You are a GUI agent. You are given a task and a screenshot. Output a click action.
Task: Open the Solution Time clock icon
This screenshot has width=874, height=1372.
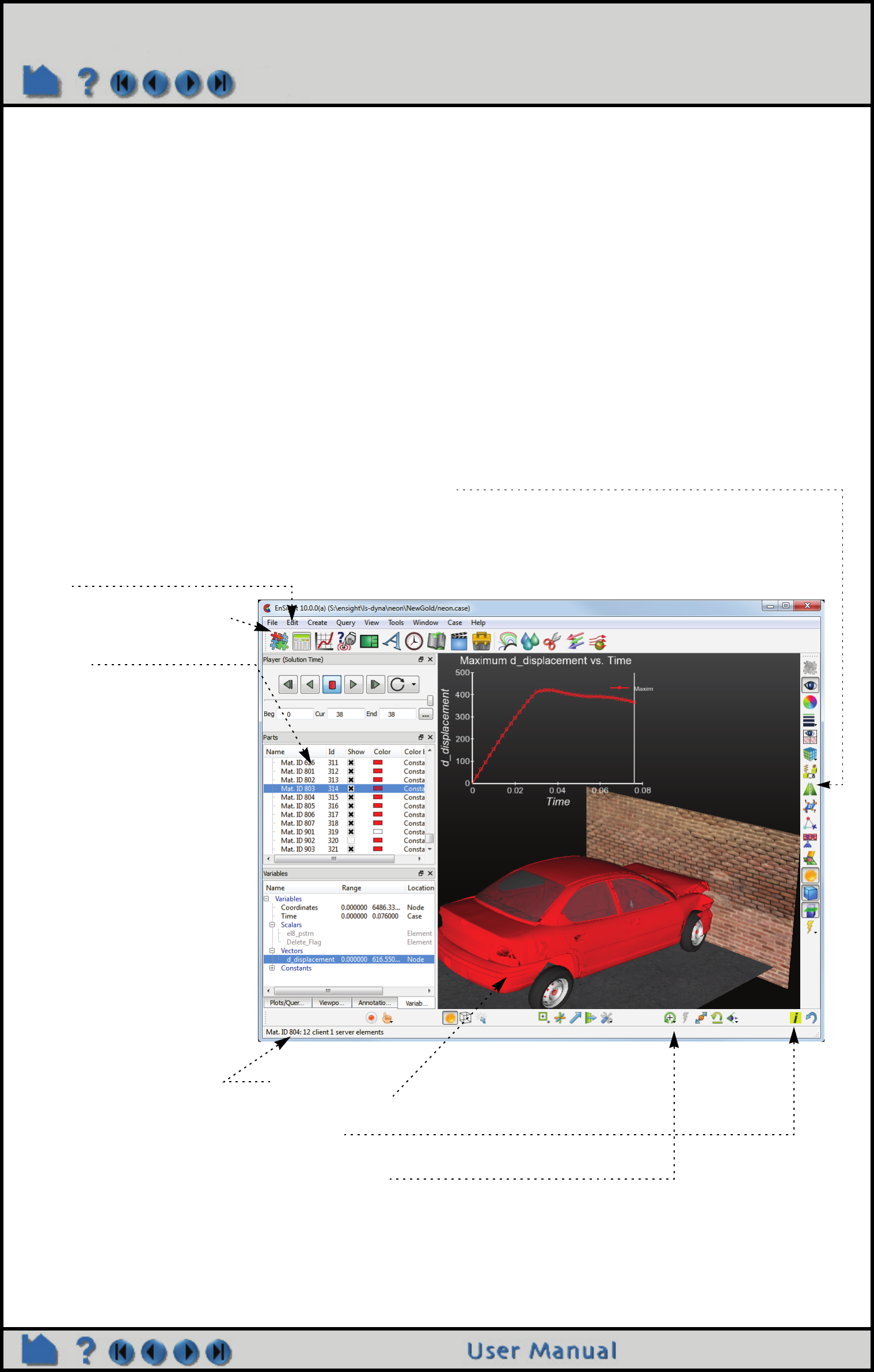(x=414, y=641)
